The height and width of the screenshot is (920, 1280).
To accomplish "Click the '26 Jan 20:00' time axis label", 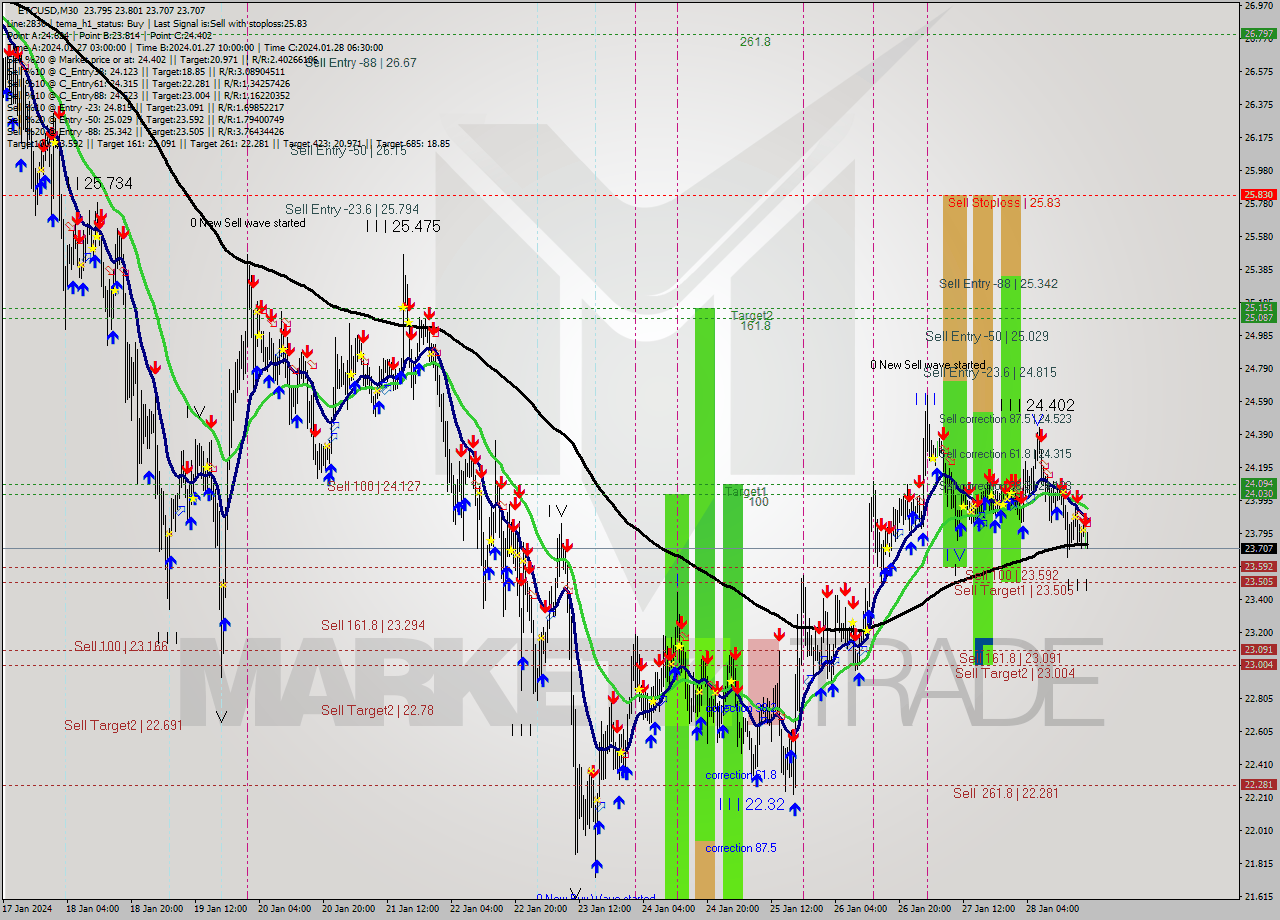I will coord(924,909).
